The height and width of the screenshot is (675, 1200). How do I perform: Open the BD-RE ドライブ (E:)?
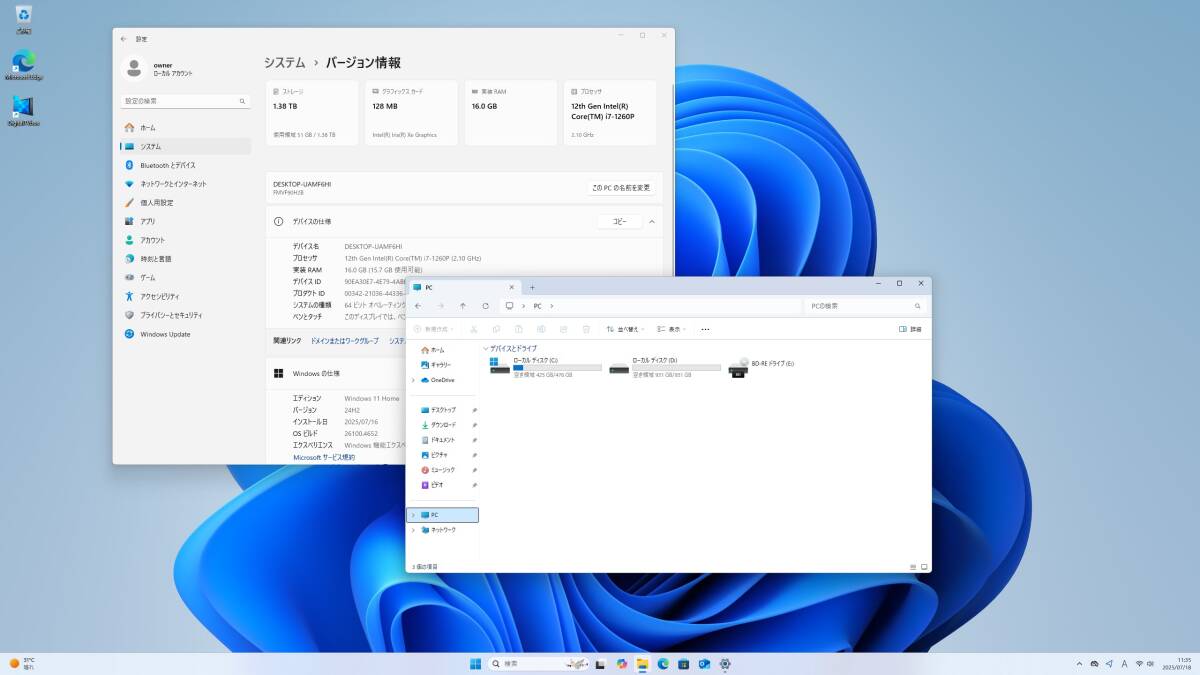click(x=762, y=367)
